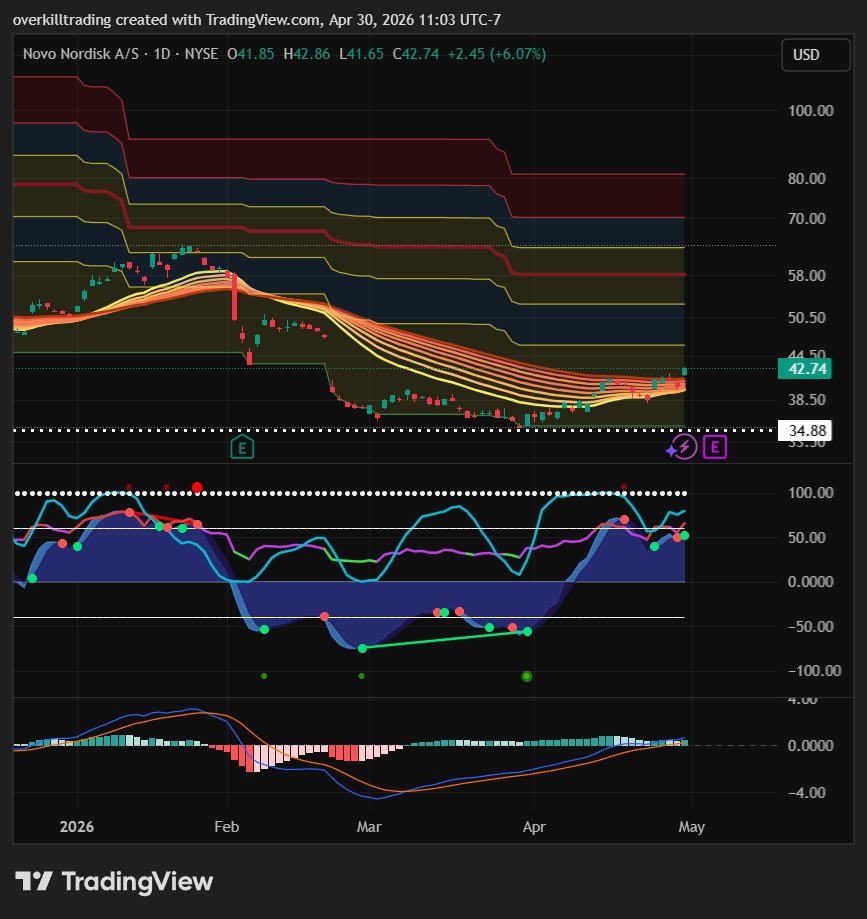Click the Apr label on the time axis
This screenshot has width=867, height=919.
534,827
